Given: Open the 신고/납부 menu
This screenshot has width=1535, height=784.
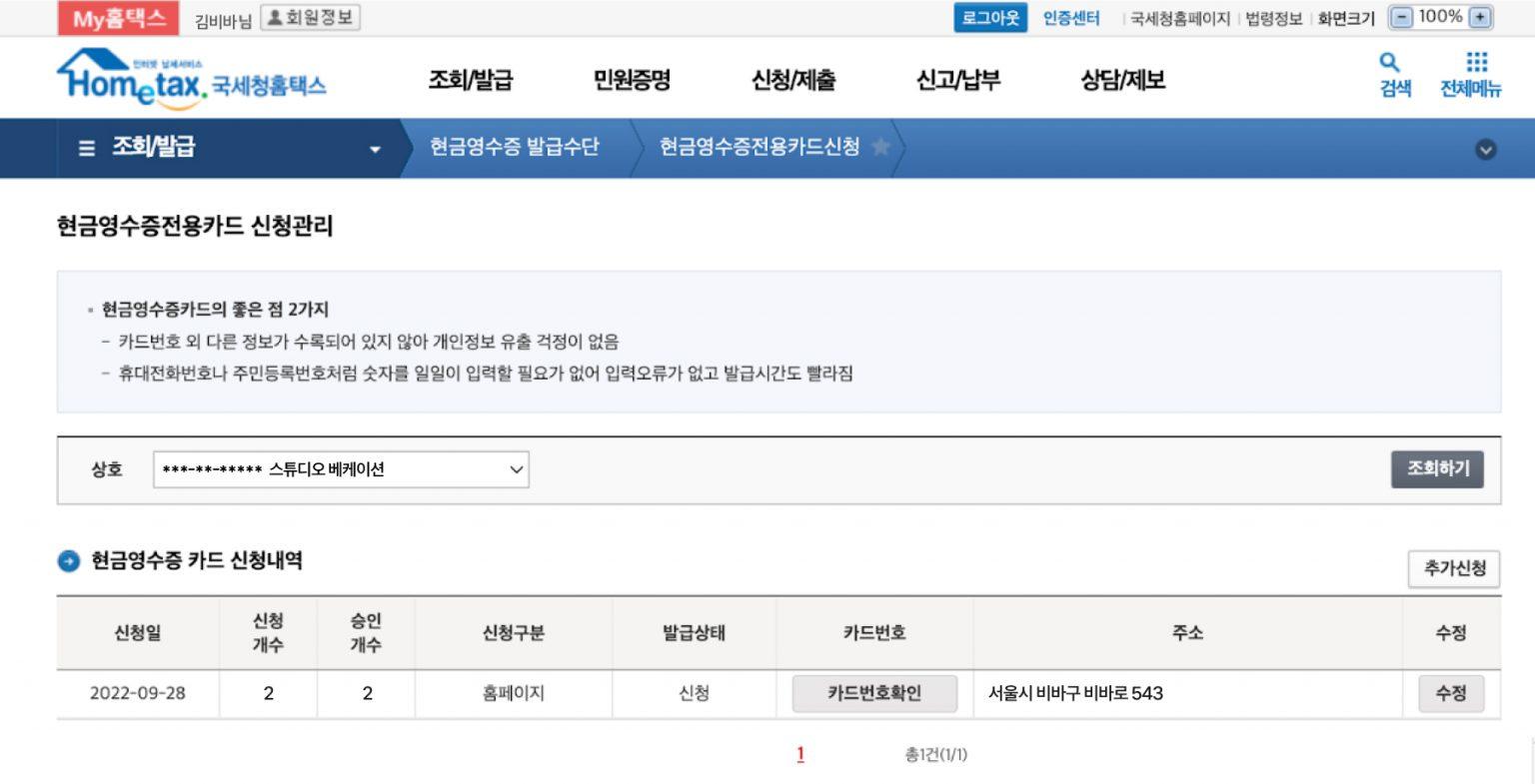Looking at the screenshot, I should pos(957,80).
